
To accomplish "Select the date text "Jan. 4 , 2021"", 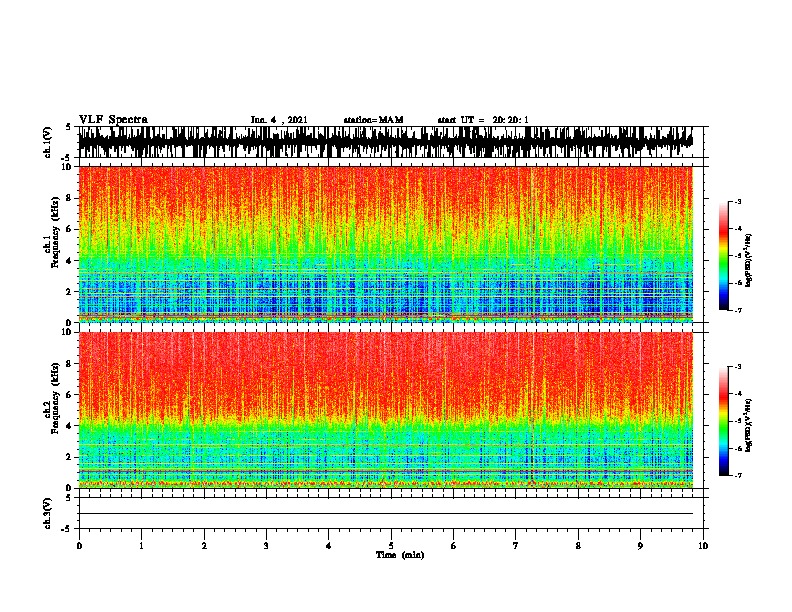I will (x=279, y=120).
